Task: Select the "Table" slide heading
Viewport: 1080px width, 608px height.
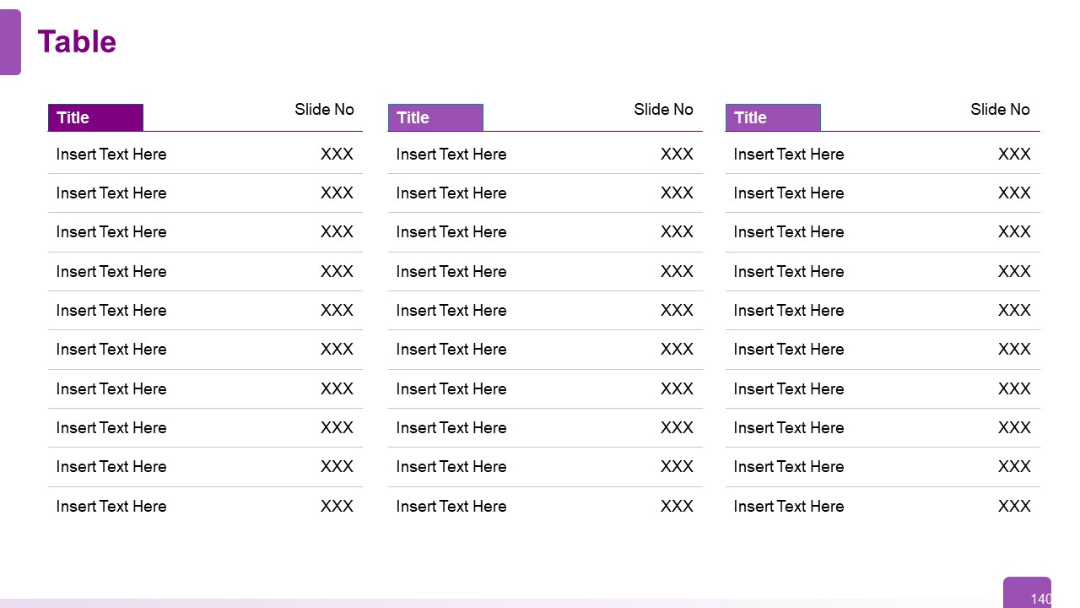Action: [x=76, y=42]
